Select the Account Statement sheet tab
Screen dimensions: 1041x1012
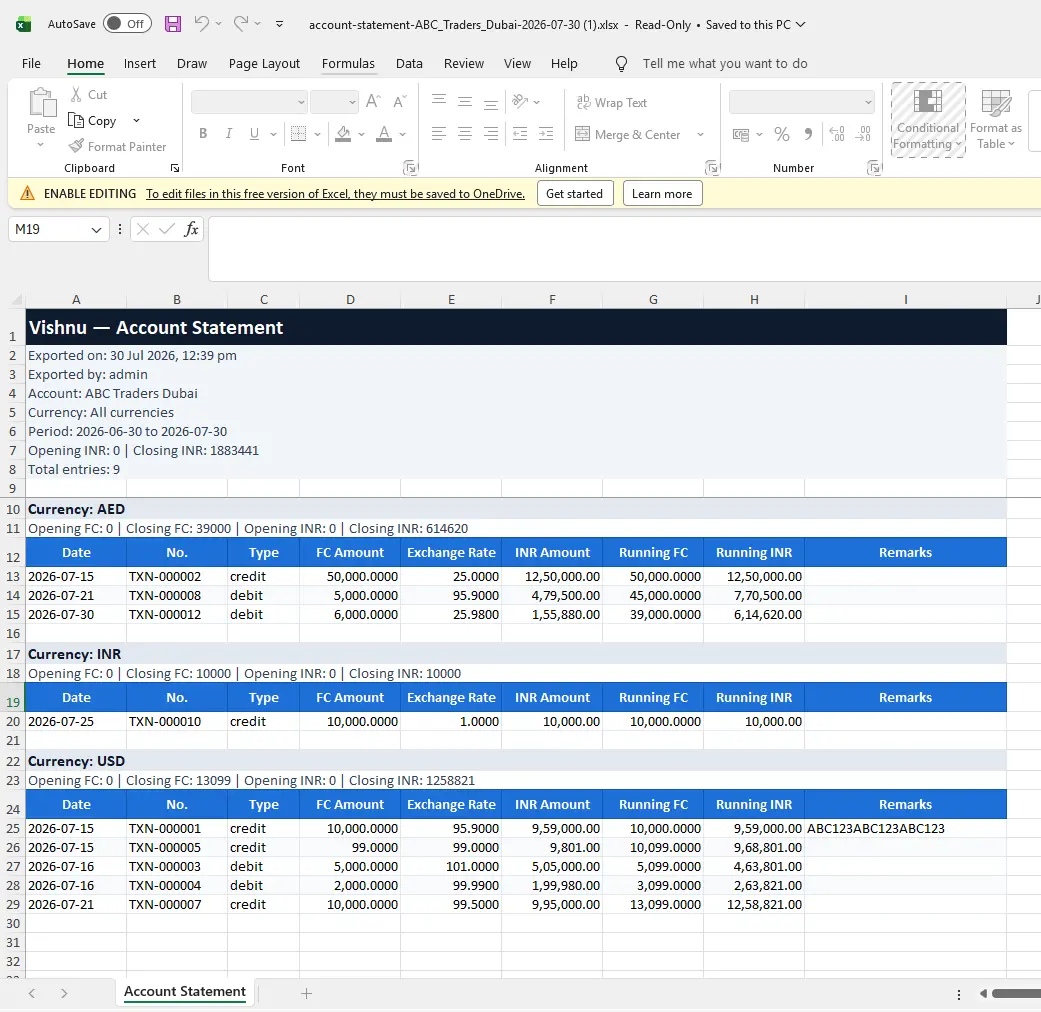[x=185, y=991]
